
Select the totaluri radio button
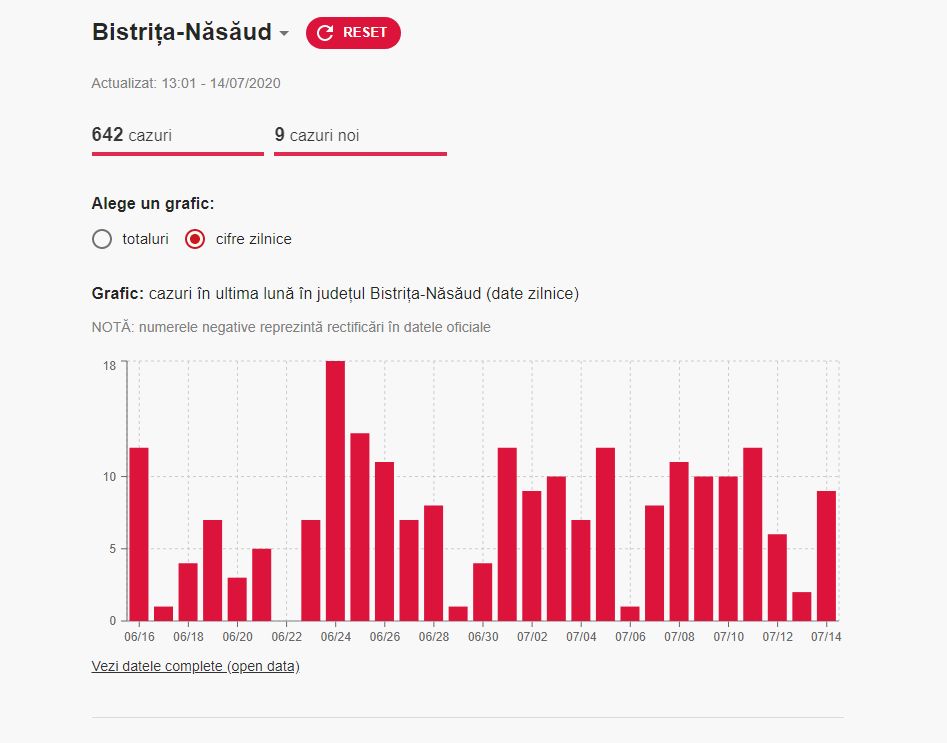pyautogui.click(x=102, y=239)
